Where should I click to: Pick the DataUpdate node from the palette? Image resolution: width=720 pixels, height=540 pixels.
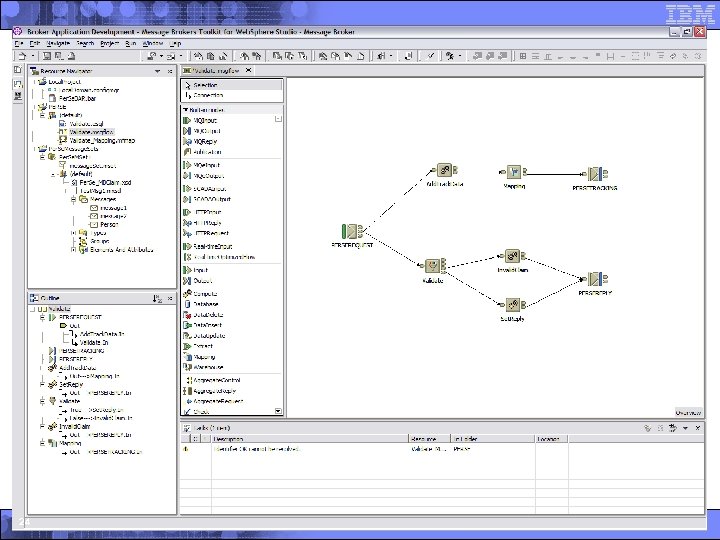204,336
